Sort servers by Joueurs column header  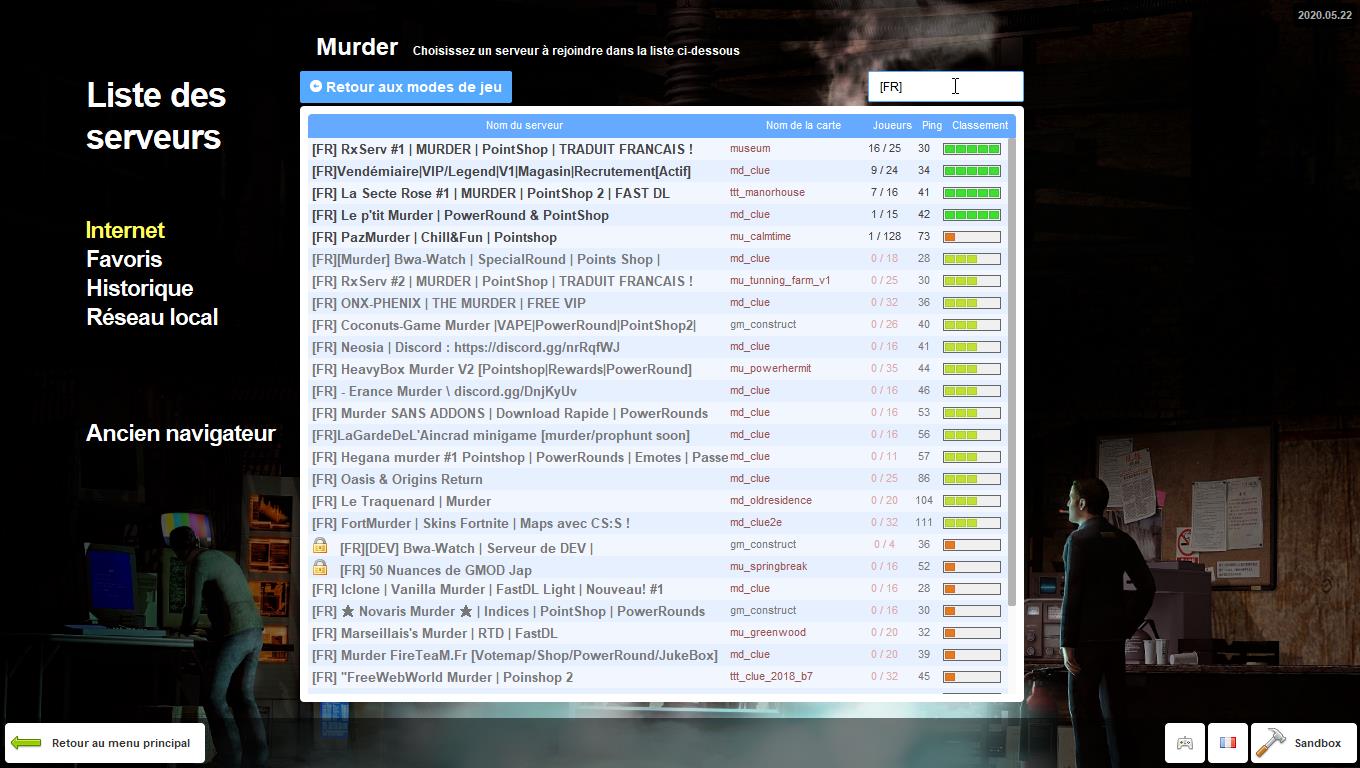891,126
